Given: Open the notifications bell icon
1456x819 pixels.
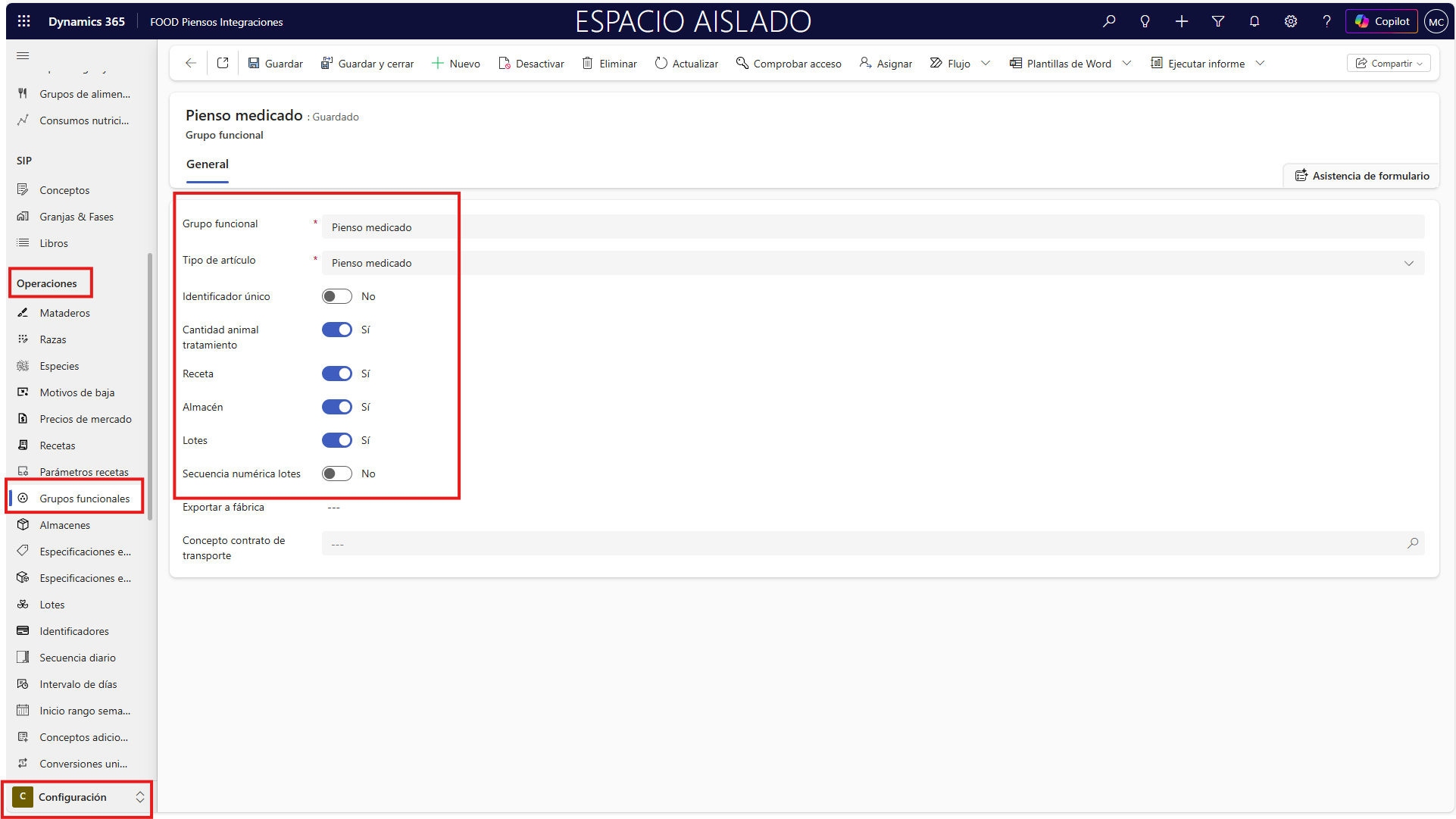Looking at the screenshot, I should 1254,21.
